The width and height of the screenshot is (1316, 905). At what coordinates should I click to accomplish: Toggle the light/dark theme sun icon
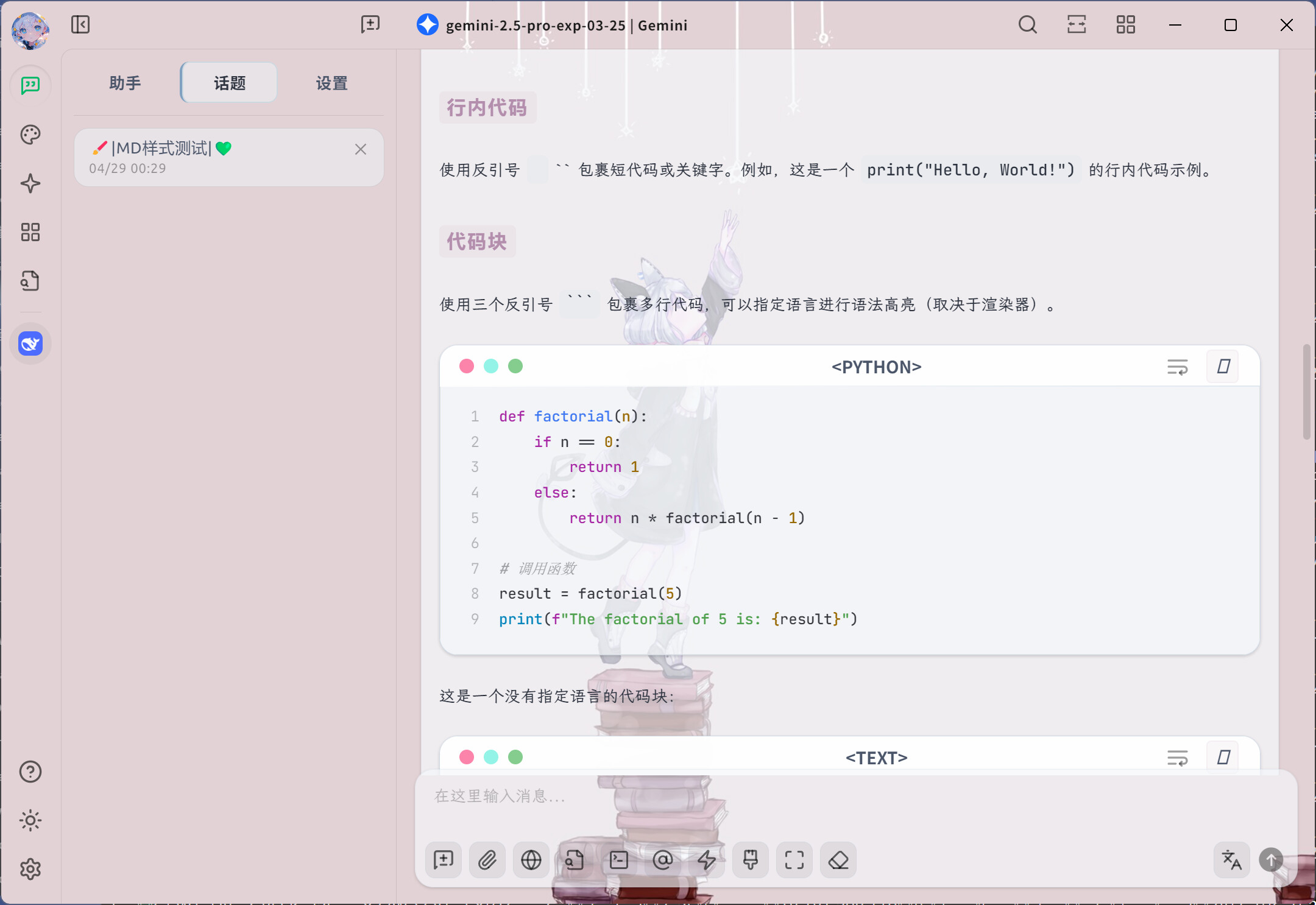point(30,820)
